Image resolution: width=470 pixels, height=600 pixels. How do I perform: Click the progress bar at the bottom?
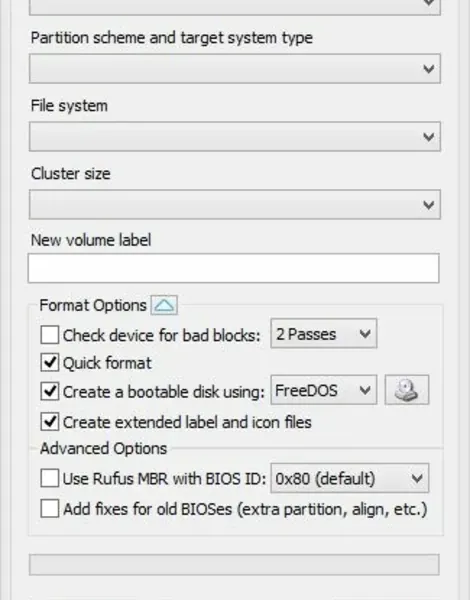234,565
